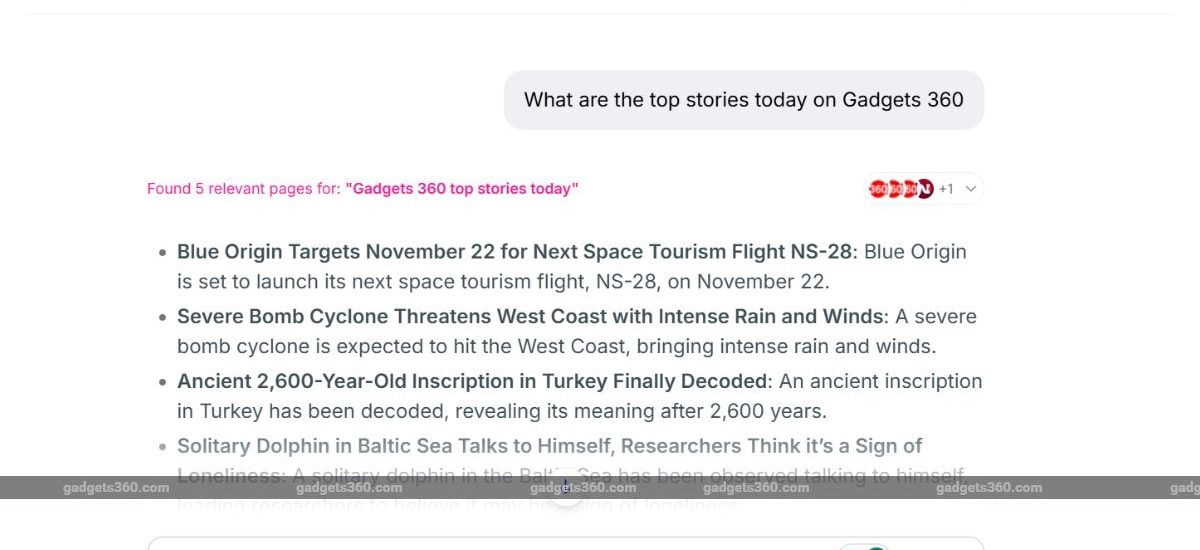Screen dimensions: 1200x550
Task: Click the first red 360 source favicon
Action: pos(878,189)
